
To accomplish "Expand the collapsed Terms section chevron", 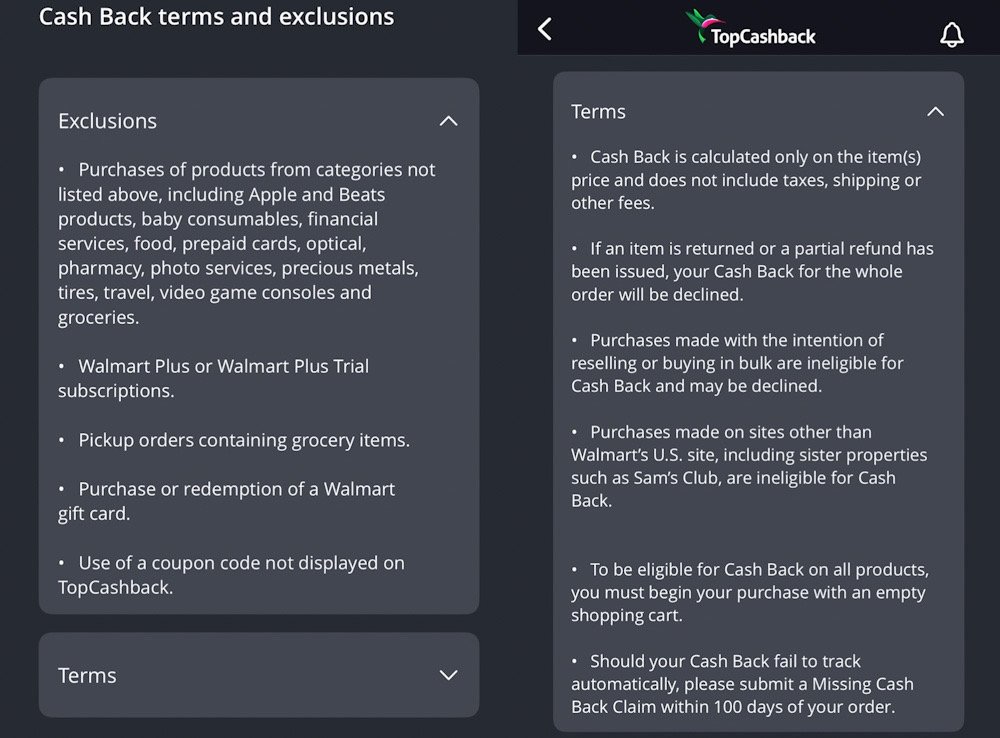I will 448,675.
